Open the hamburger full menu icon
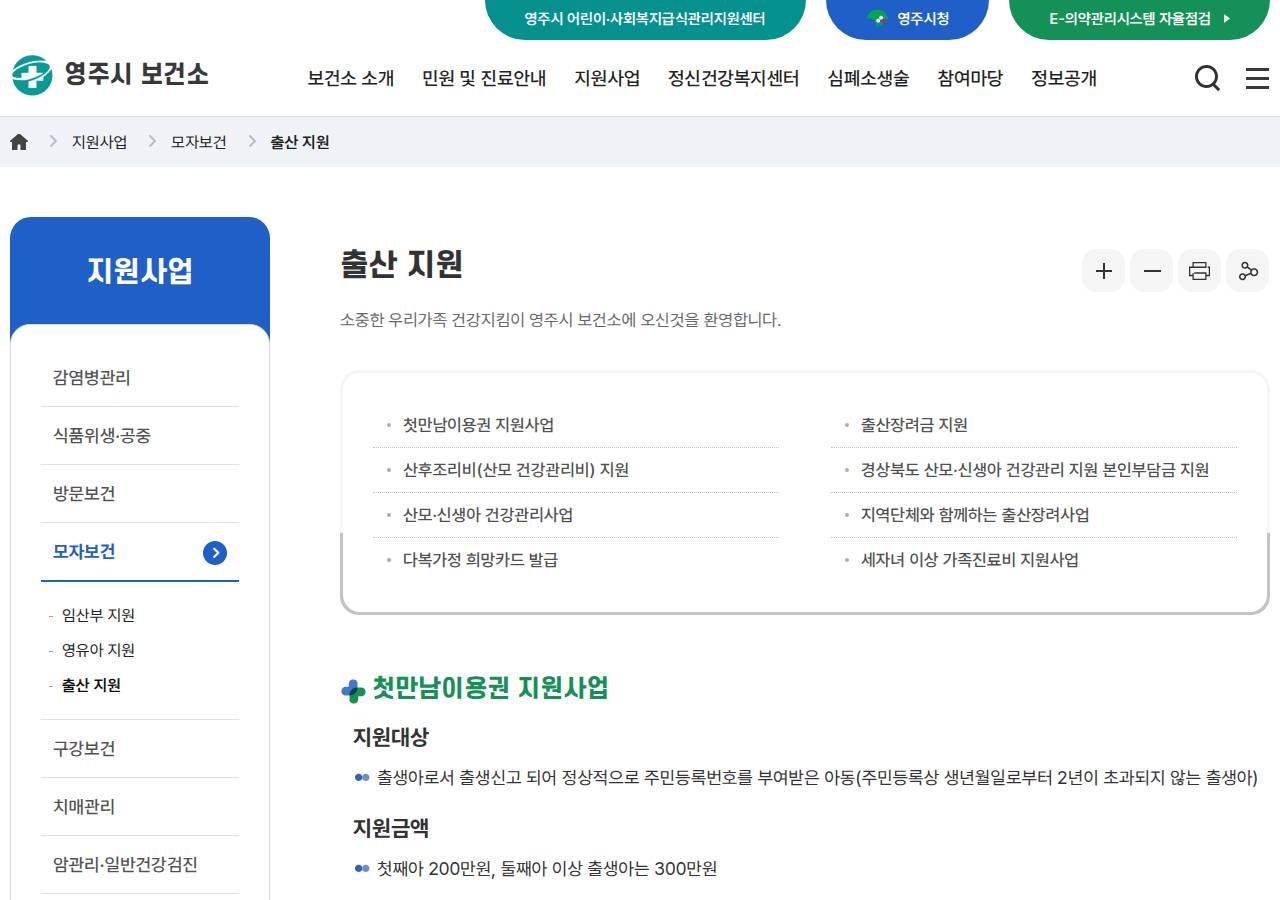1280x900 pixels. click(1257, 78)
